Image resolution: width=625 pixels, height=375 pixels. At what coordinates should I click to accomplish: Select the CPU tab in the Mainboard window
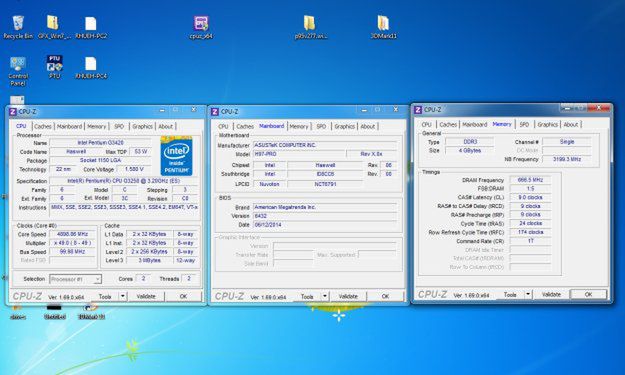(223, 126)
